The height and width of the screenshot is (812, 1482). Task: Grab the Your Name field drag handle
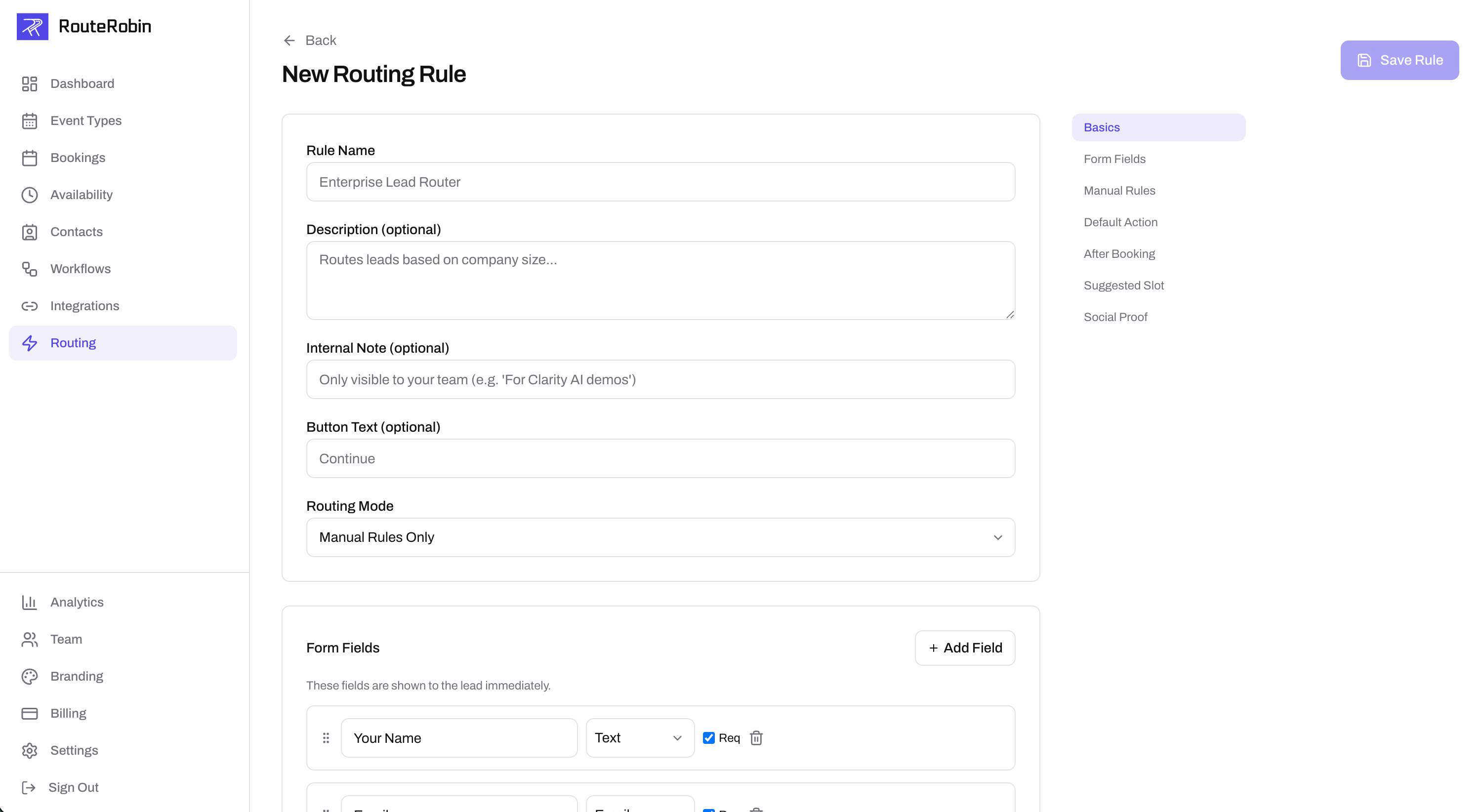pyautogui.click(x=326, y=737)
